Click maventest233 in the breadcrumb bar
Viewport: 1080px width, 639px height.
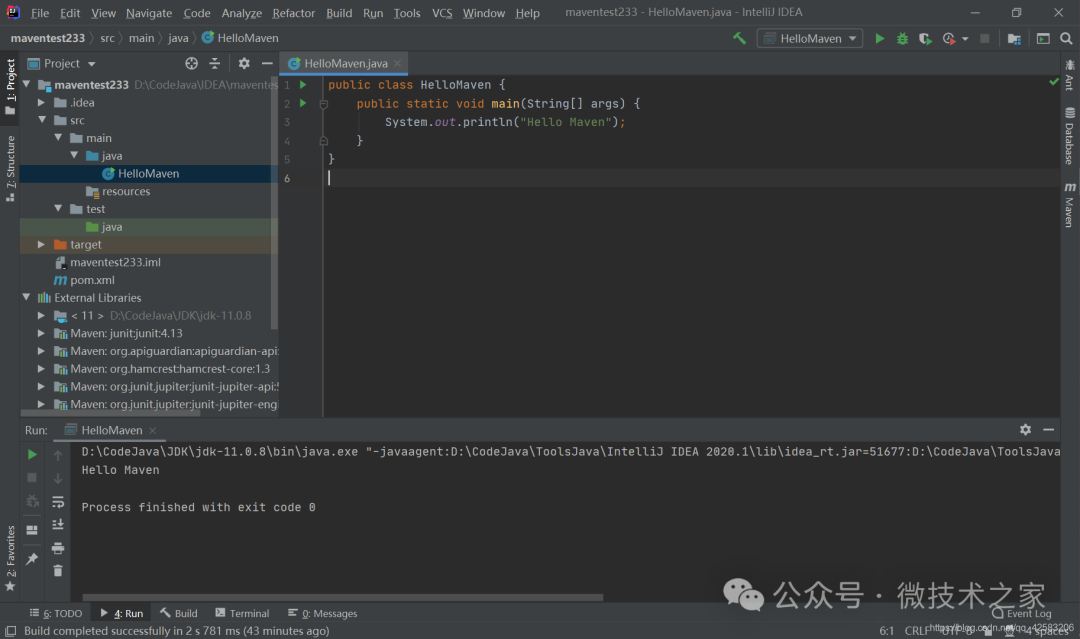coord(48,39)
